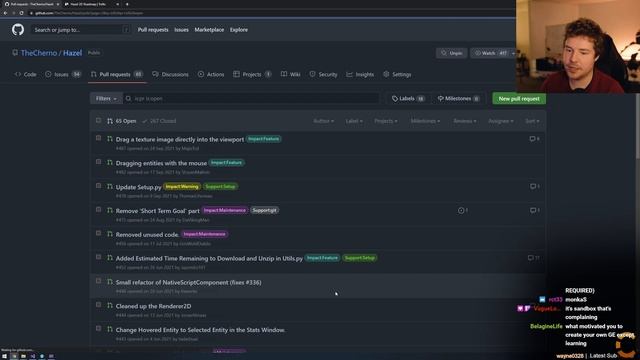Image resolution: width=640 pixels, height=360 pixels.
Task: Expand the Author filter dropdown
Action: pos(323,121)
